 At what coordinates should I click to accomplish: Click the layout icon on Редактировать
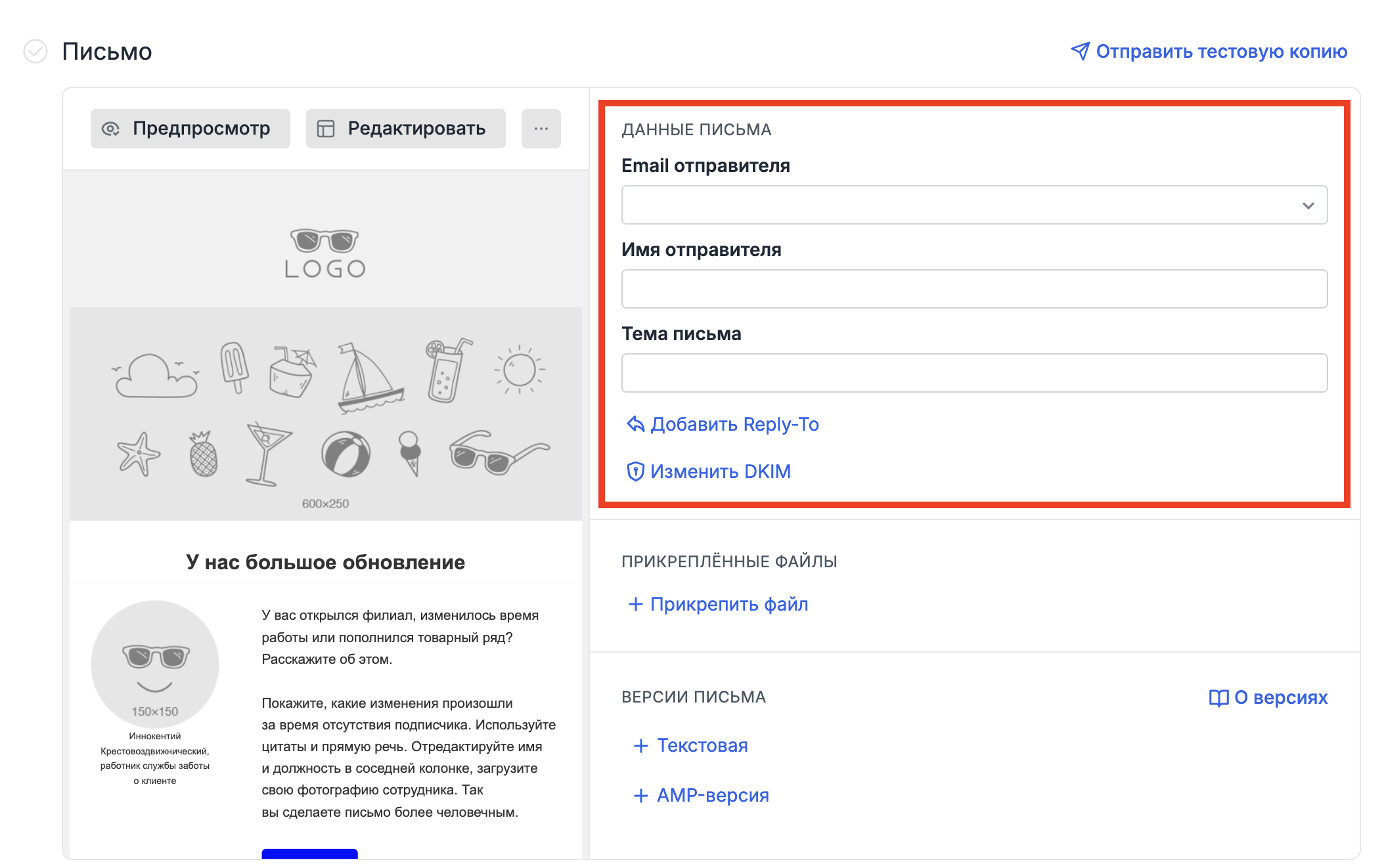point(326,129)
